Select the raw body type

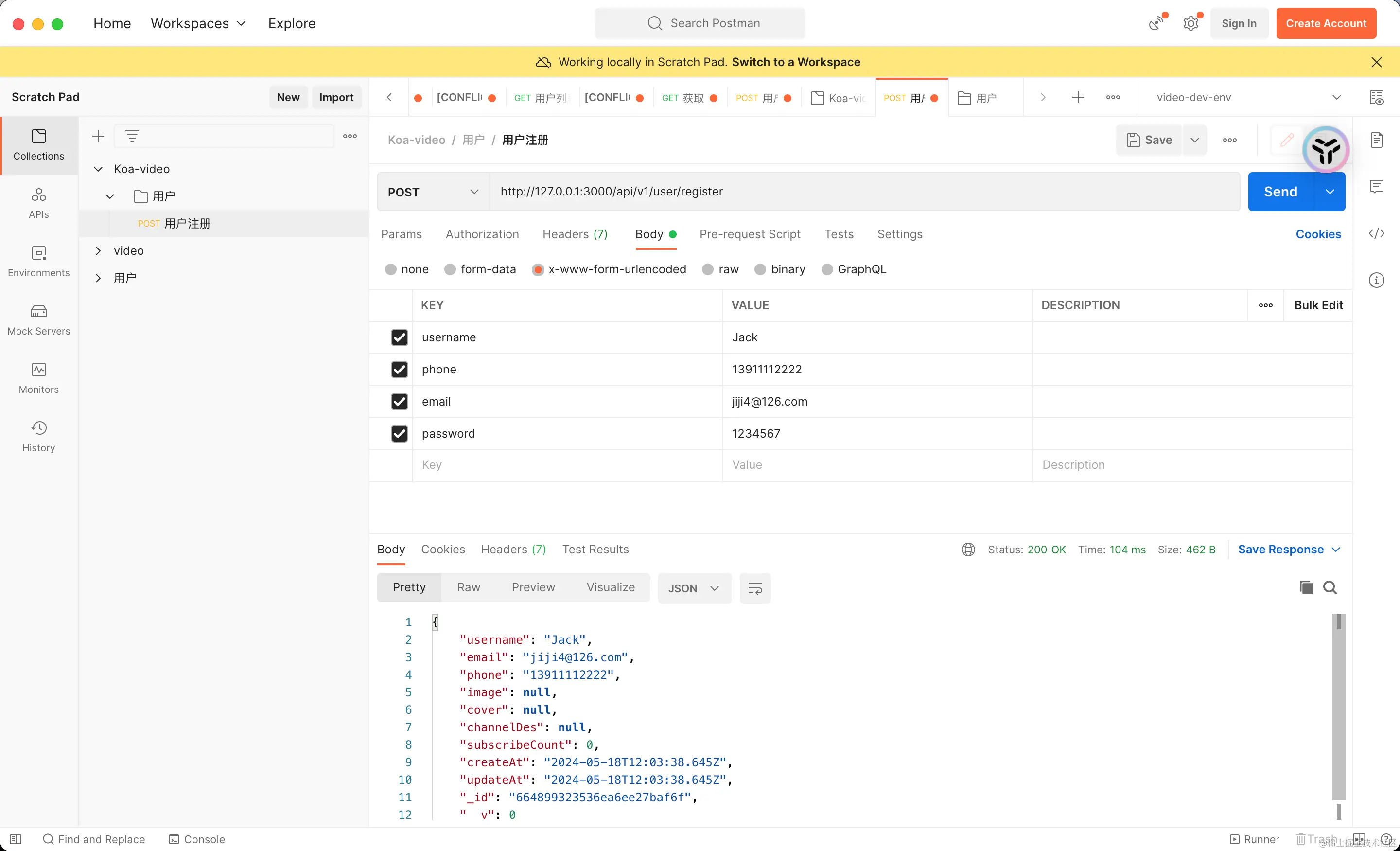707,269
